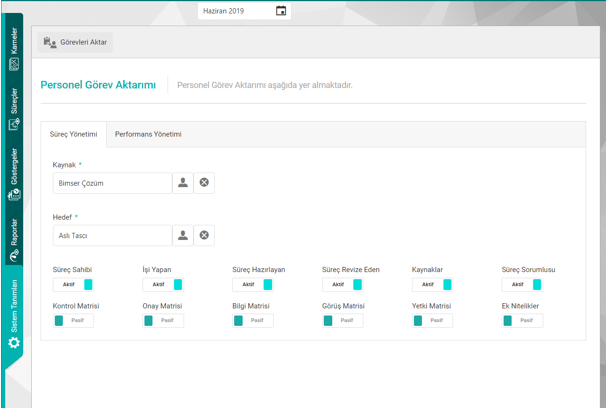
Task: Toggle the İşi Yapan switch
Action: pos(163,285)
